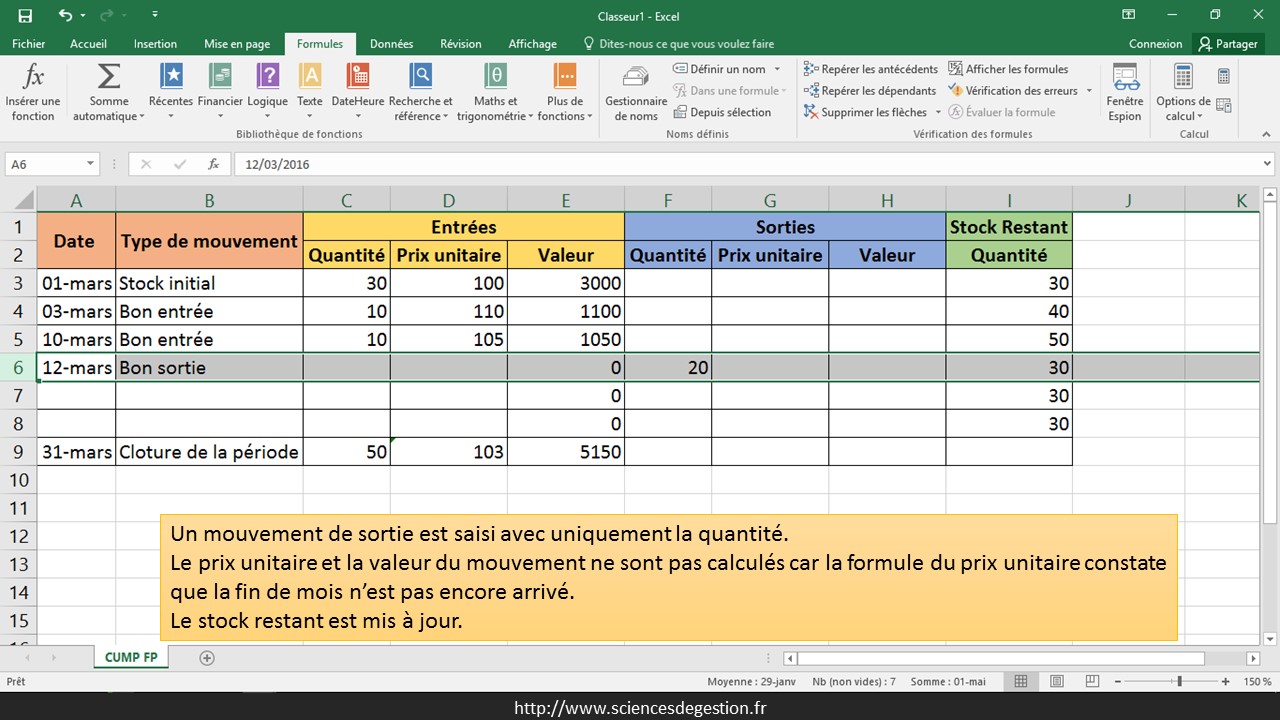Click the Insérer une fonction icon
This screenshot has width=1280, height=720.
33,78
